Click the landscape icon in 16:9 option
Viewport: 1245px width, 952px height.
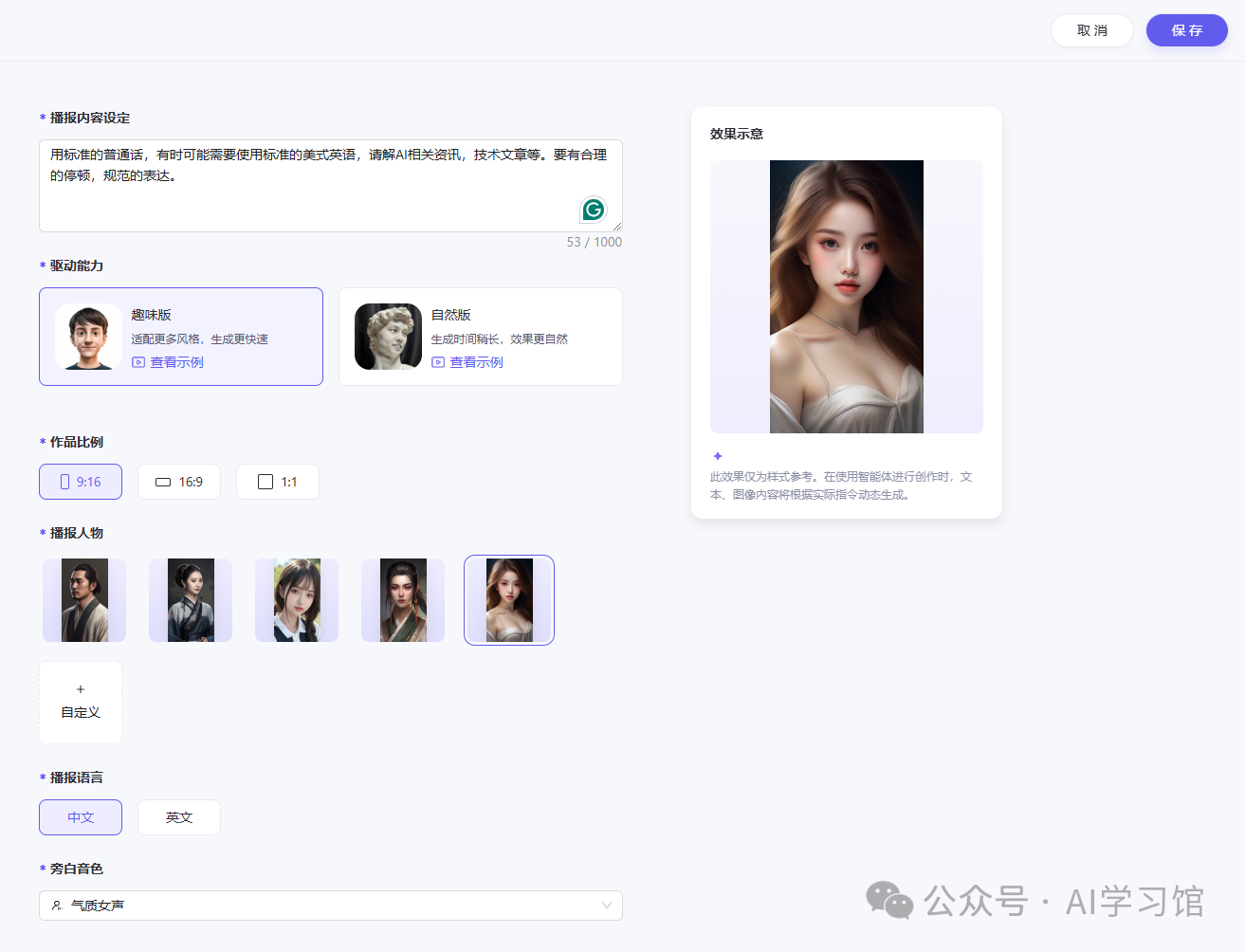tap(162, 482)
